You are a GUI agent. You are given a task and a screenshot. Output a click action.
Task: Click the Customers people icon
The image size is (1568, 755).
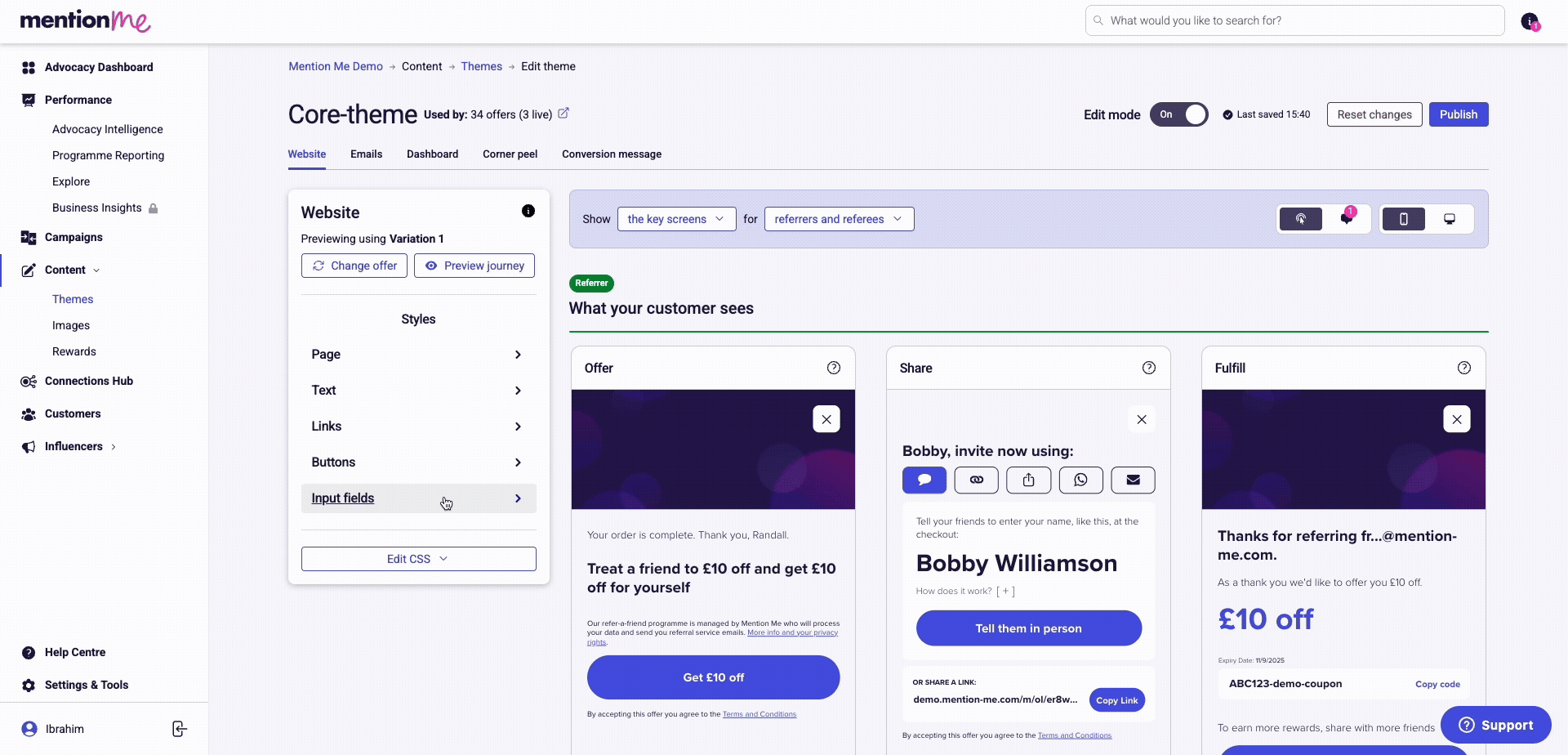pos(29,414)
